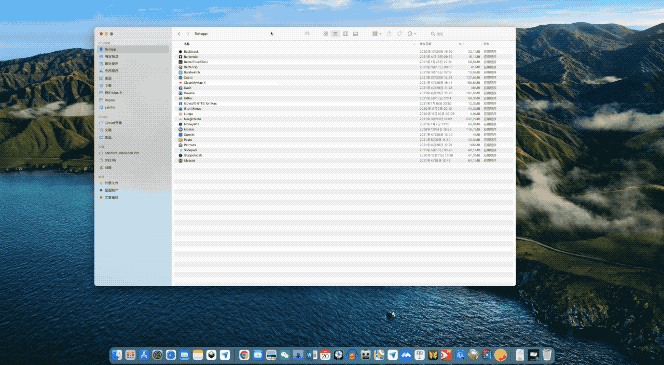Select the Permute app row
Image resolution: width=664 pixels, height=365 pixels.
(x=343, y=145)
